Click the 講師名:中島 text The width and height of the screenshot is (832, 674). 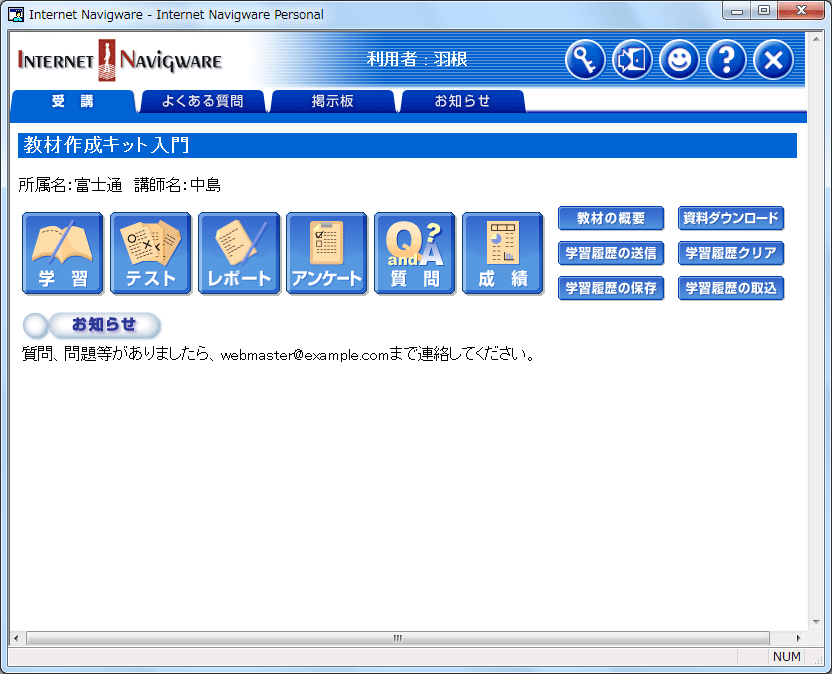click(x=177, y=185)
